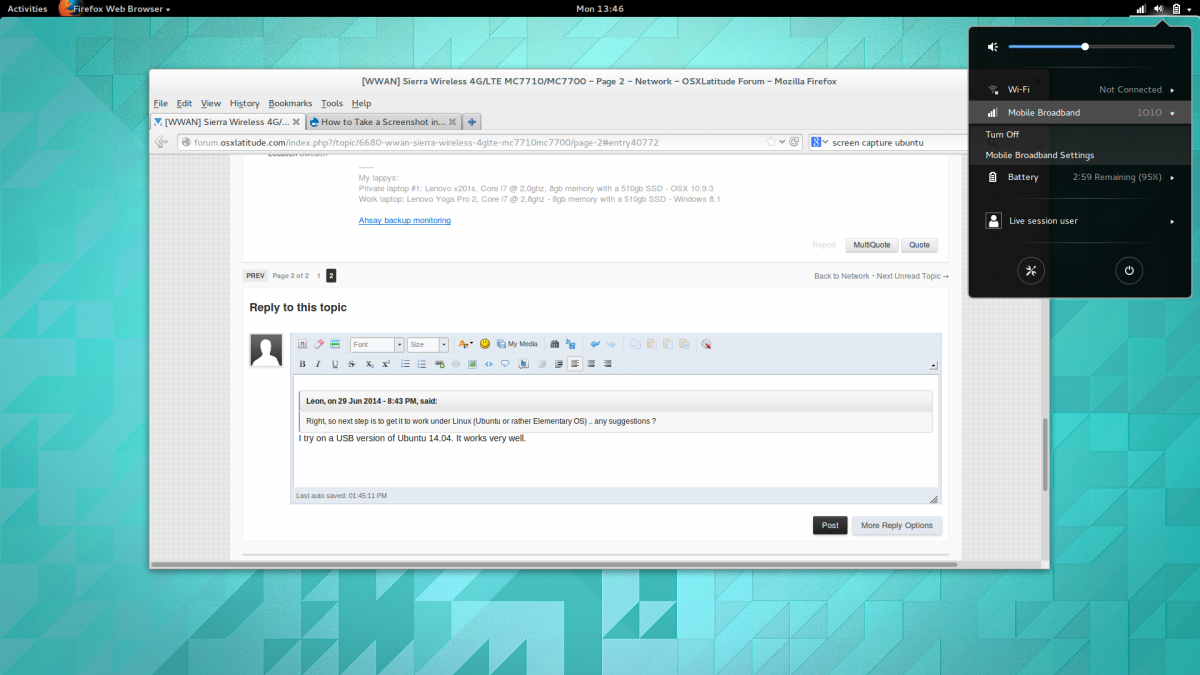
Task: Turn Off mobile broadband
Action: point(1002,134)
